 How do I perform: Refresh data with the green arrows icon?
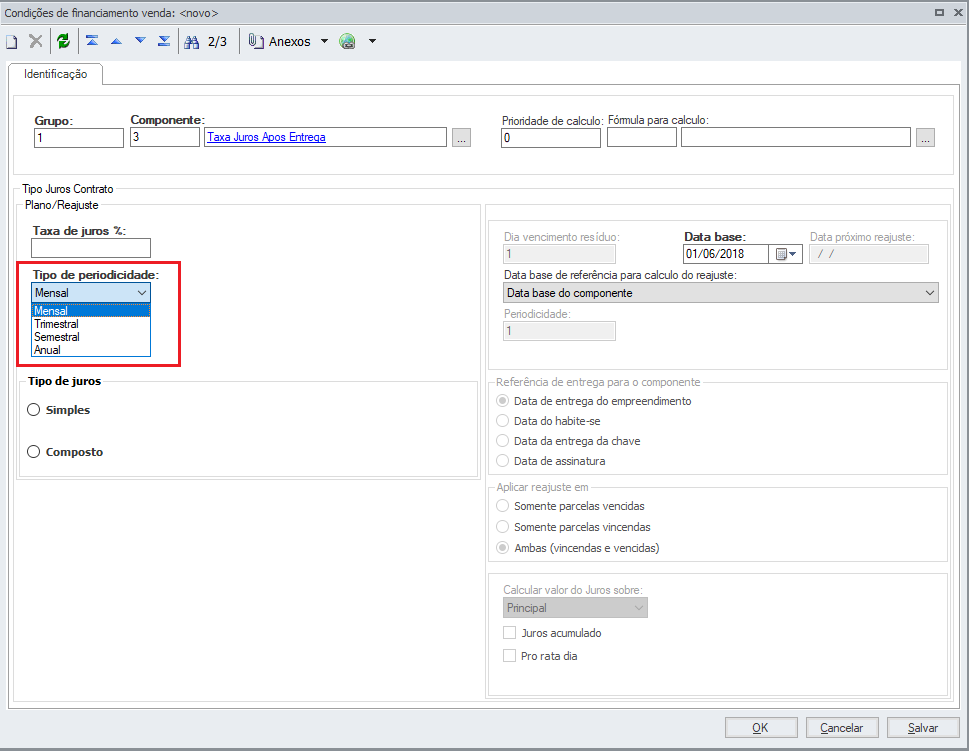pyautogui.click(x=63, y=41)
